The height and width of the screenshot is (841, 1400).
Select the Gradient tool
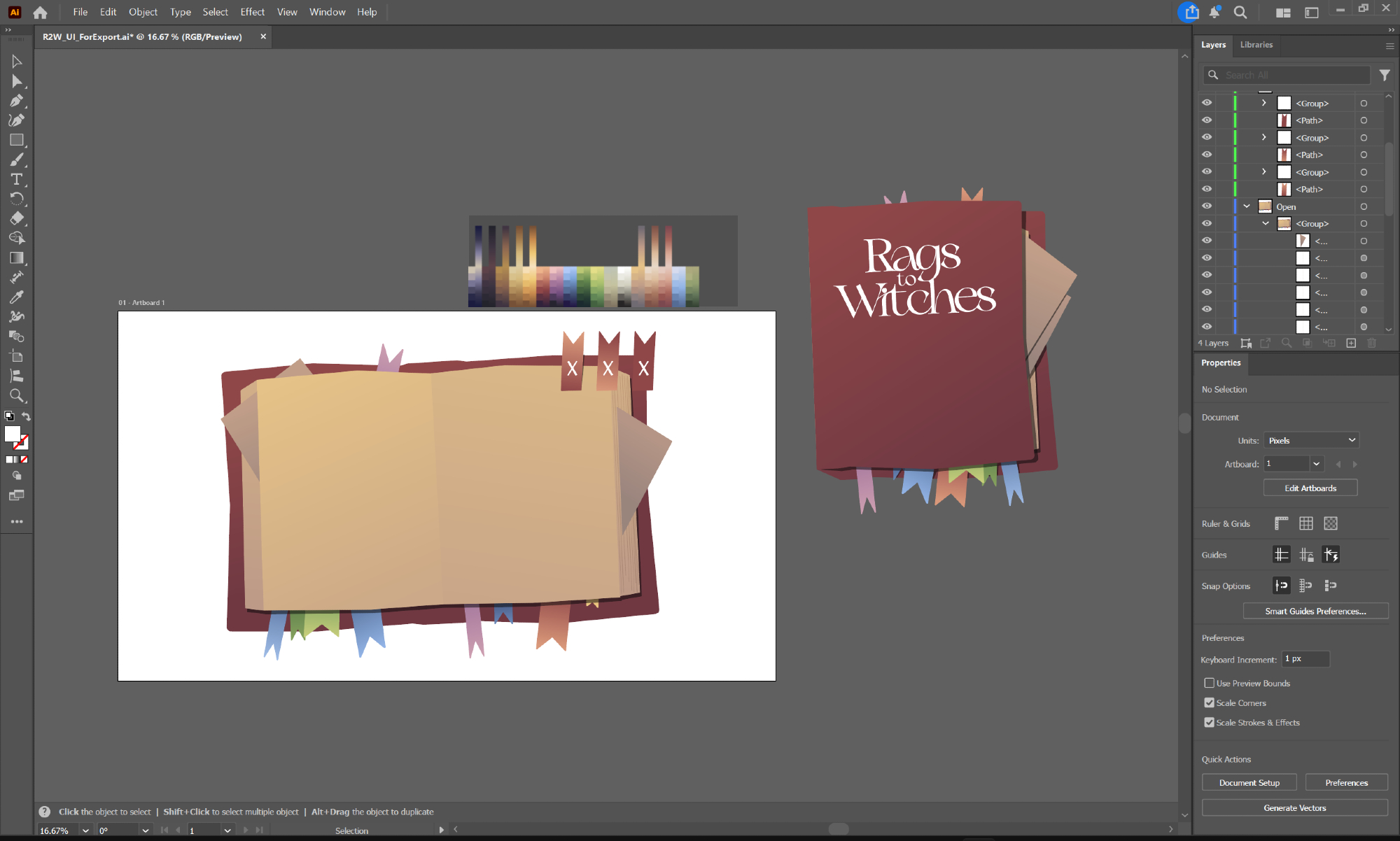[x=17, y=257]
